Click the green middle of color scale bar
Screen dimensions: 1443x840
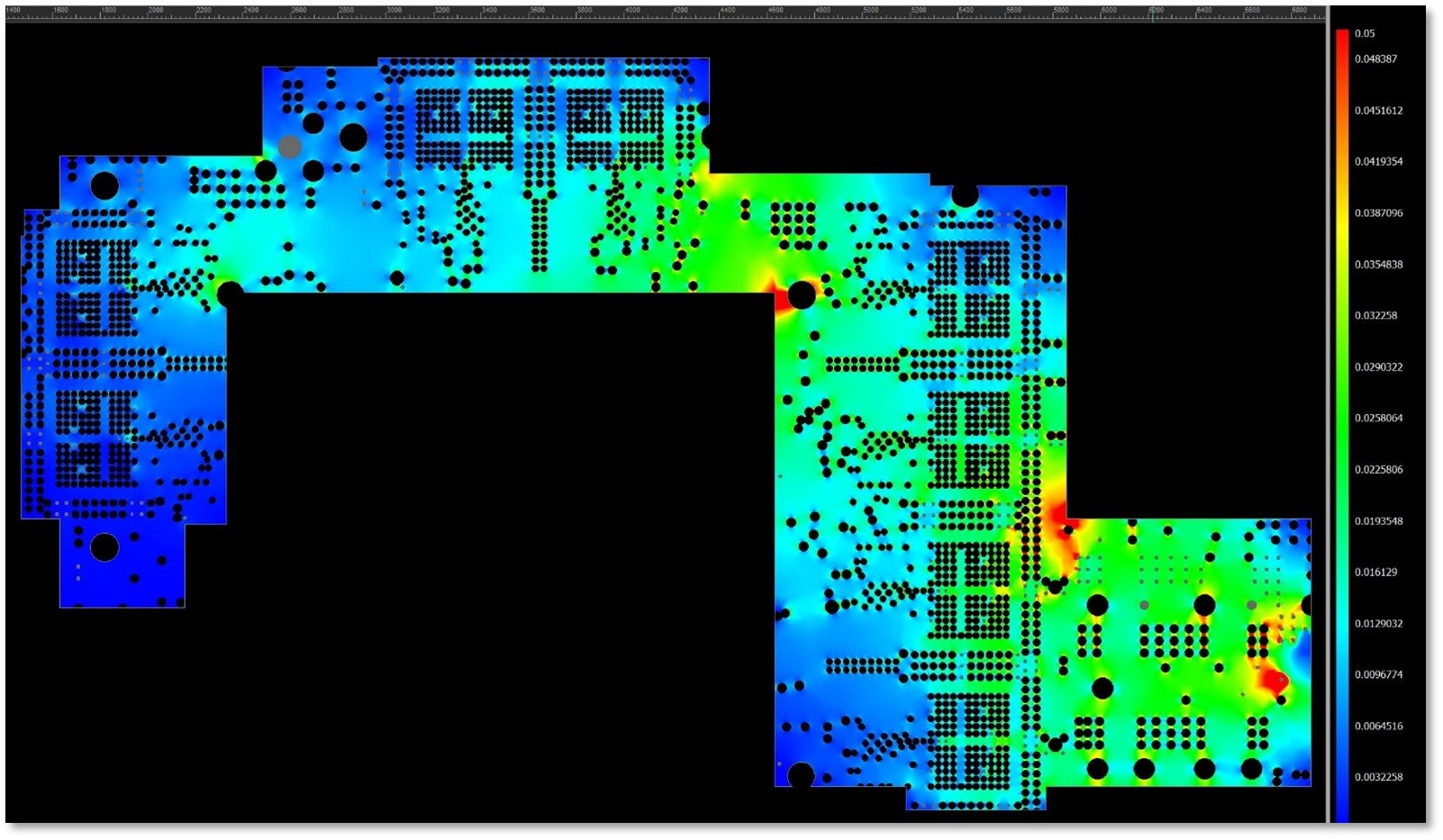click(1342, 425)
